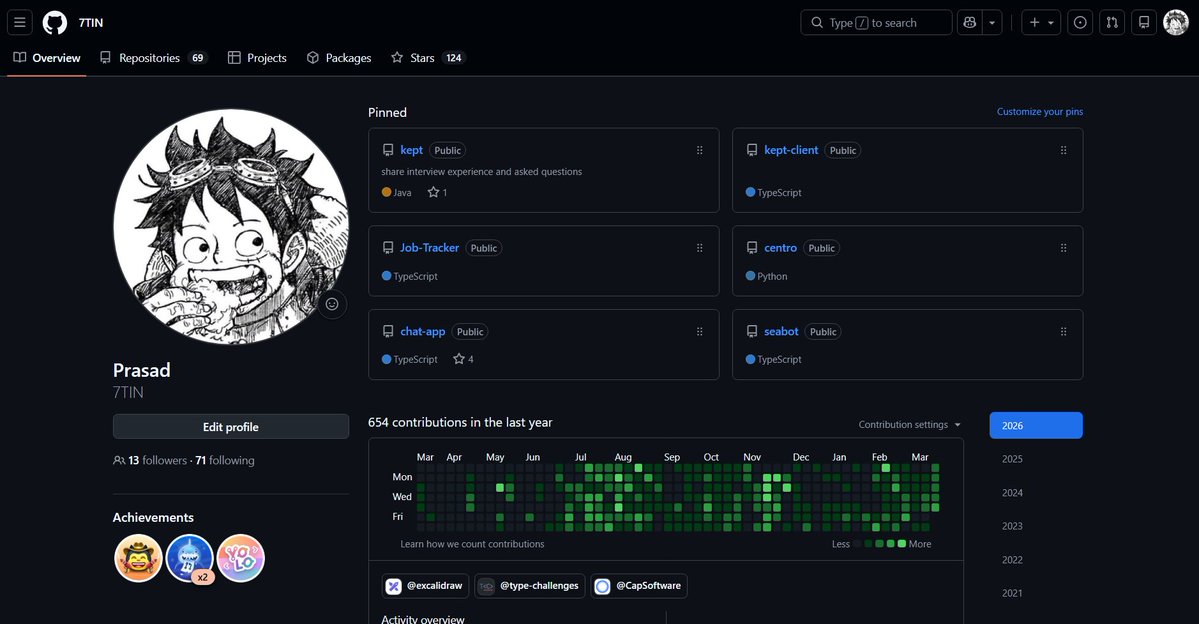Open the cowboy hat achievement badge
Screen dimensions: 1199x624
[138, 558]
